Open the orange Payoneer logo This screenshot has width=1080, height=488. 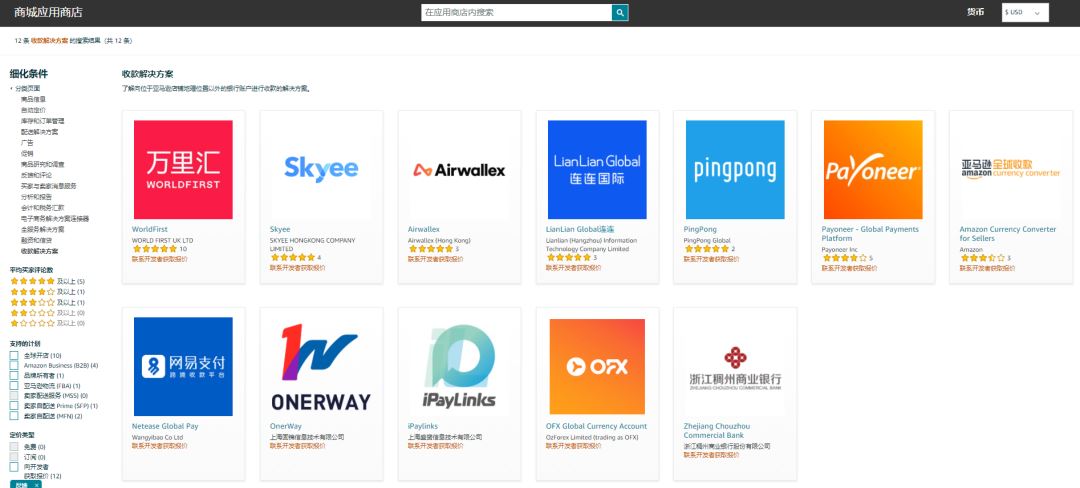pyautogui.click(x=873, y=169)
